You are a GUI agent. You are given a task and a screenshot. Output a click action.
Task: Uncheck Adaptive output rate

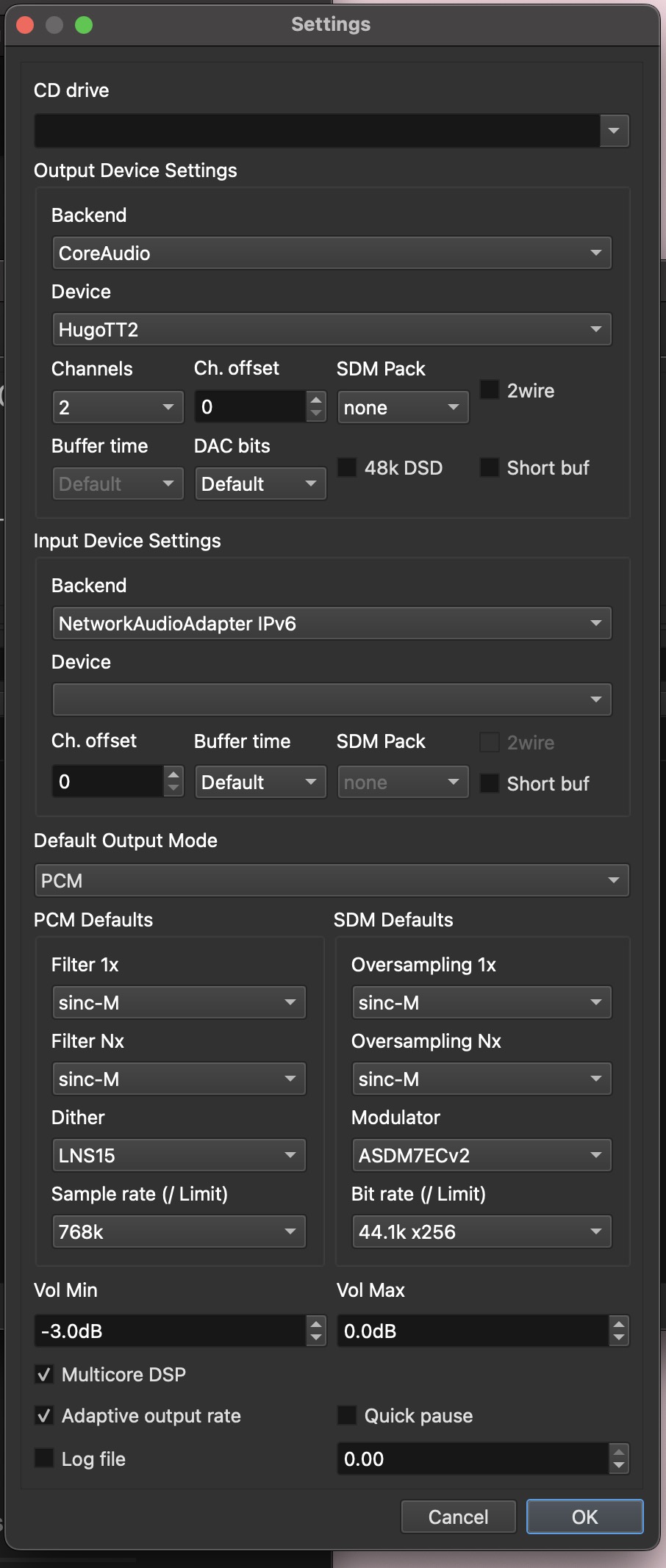tap(44, 1416)
